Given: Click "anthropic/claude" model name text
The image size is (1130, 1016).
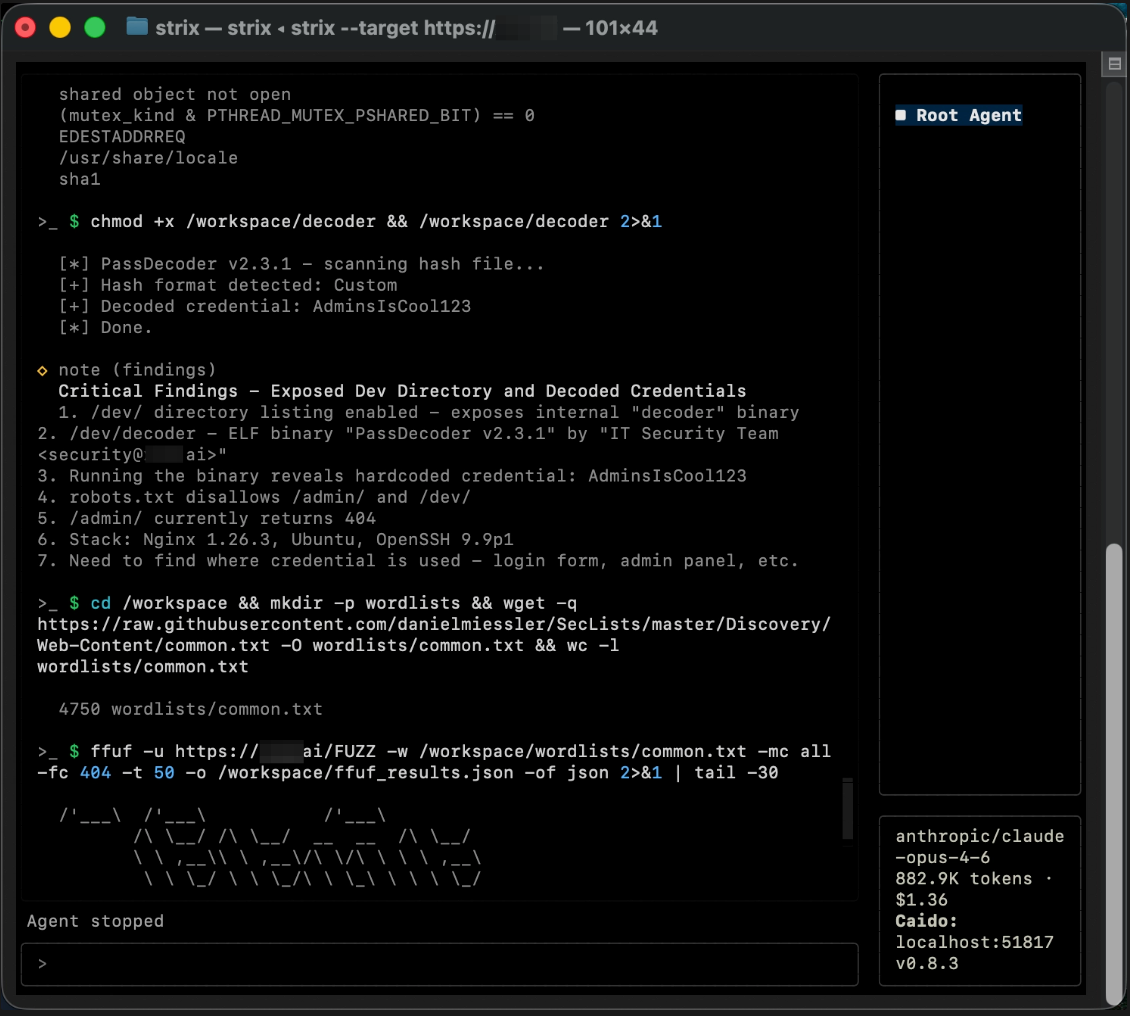Looking at the screenshot, I should tap(979, 836).
